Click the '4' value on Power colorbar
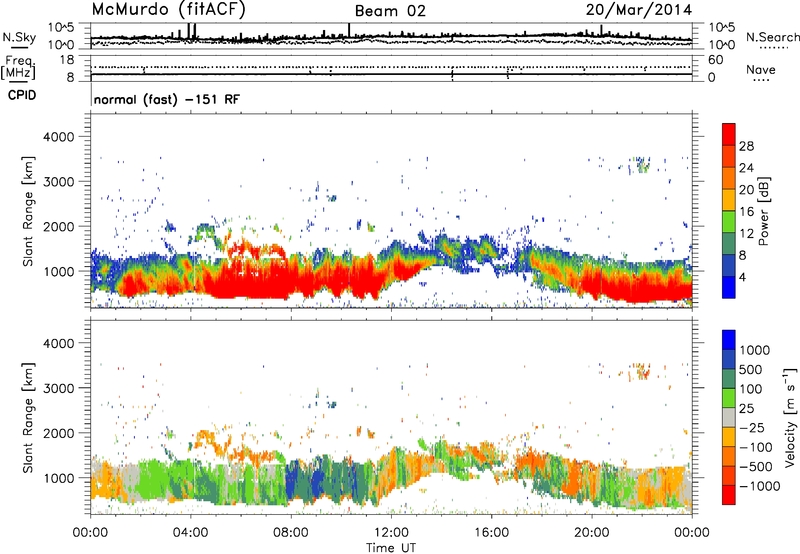Viewport: 800px width, 554px height. coord(742,277)
